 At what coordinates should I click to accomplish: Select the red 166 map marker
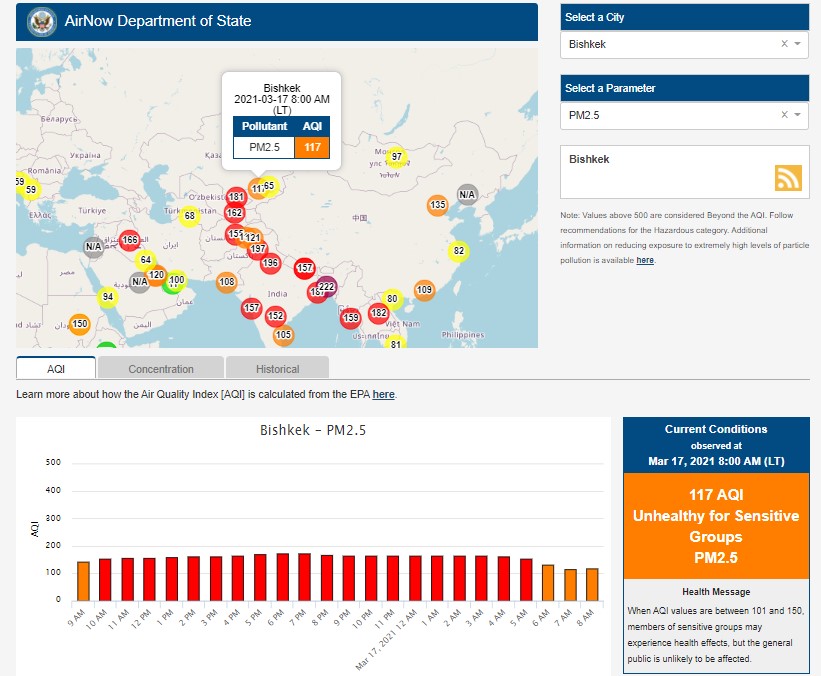pyautogui.click(x=129, y=240)
